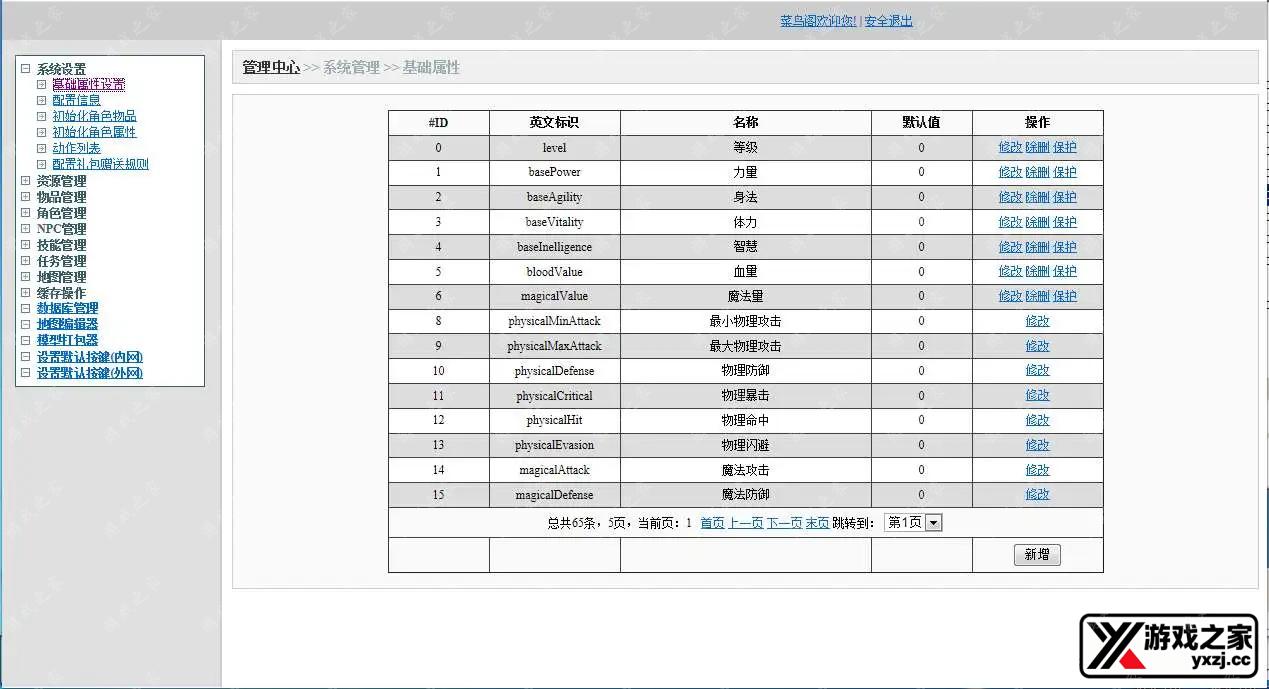This screenshot has width=1269, height=689.
Task: Click the YX 游戏之家 logo
Action: click(1168, 646)
